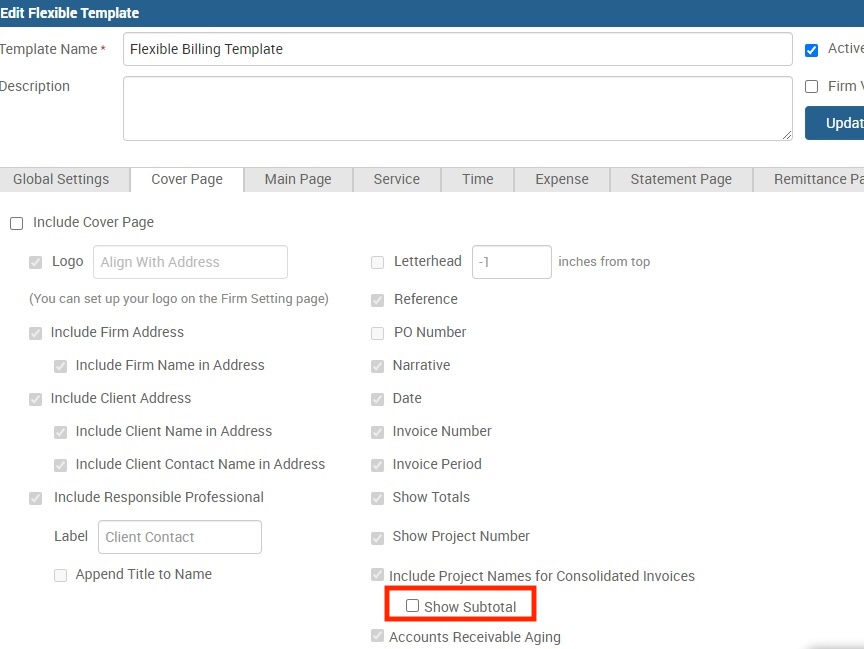Switch to the Global Settings tab
The height and width of the screenshot is (649, 864).
60,179
